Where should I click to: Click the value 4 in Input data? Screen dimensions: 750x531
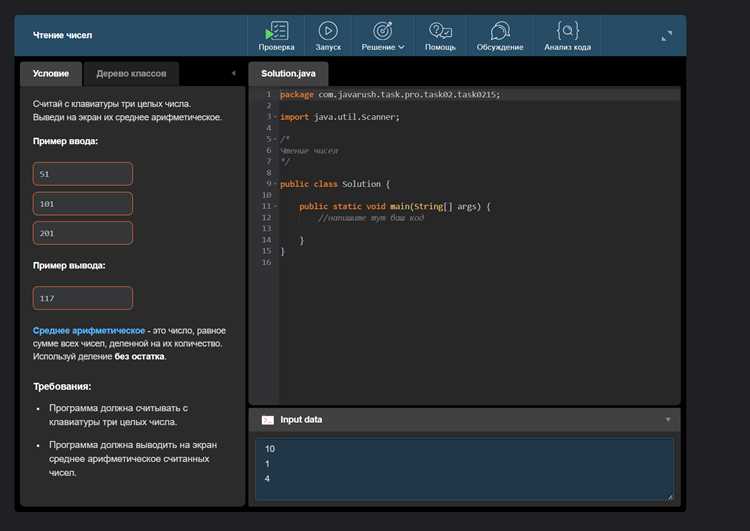click(267, 478)
